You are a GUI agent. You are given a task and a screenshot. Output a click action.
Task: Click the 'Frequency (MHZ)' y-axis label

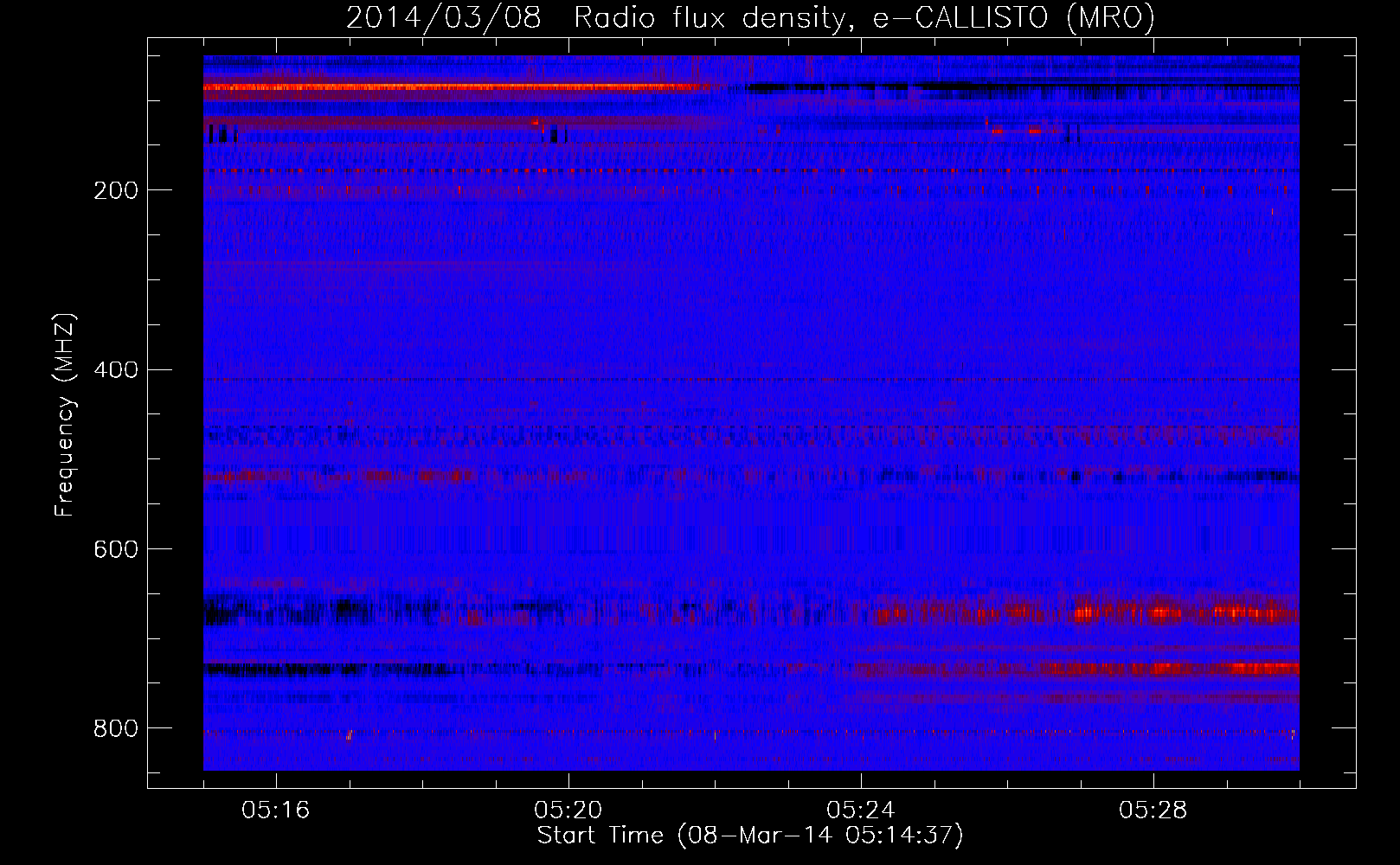(x=65, y=414)
